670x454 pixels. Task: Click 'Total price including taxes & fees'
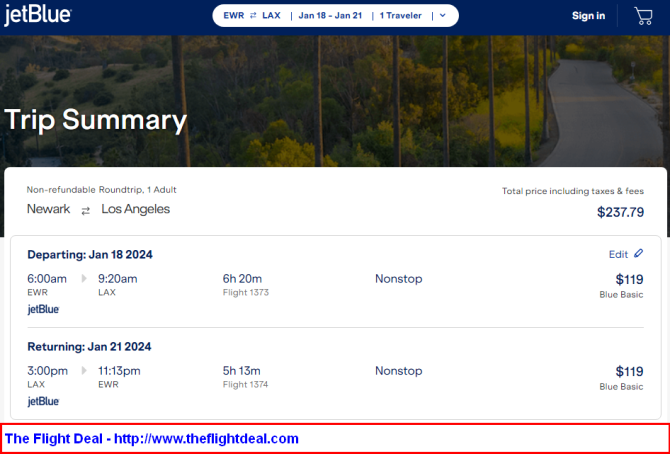573,191
